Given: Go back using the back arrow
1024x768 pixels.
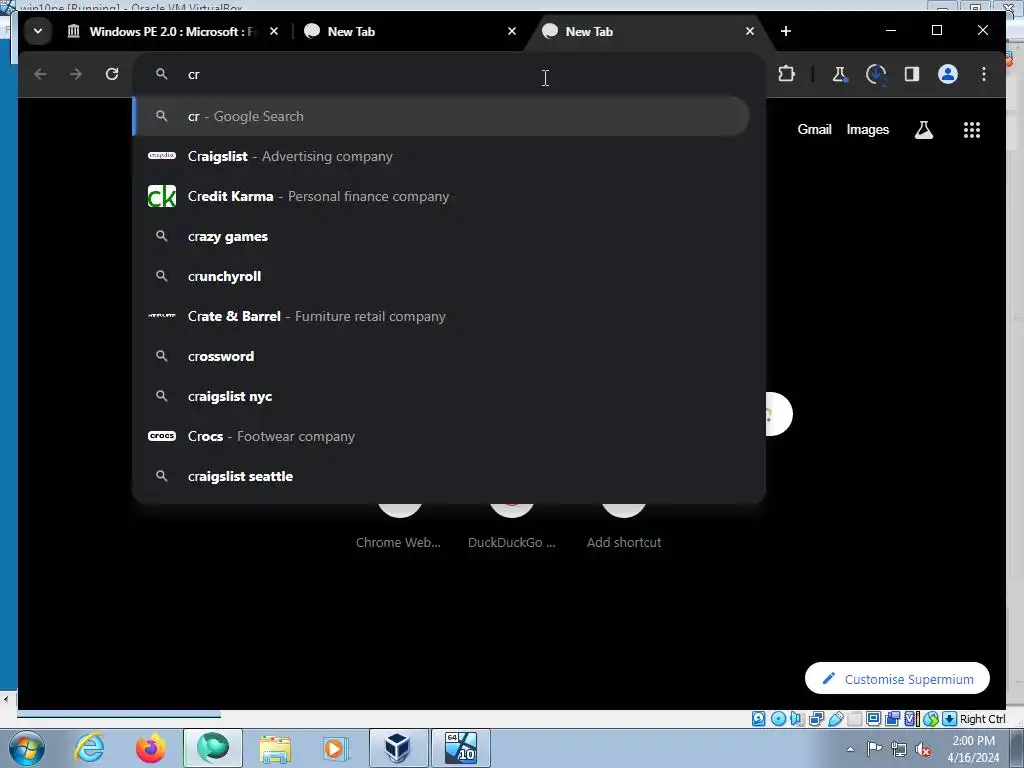Looking at the screenshot, I should (x=40, y=74).
